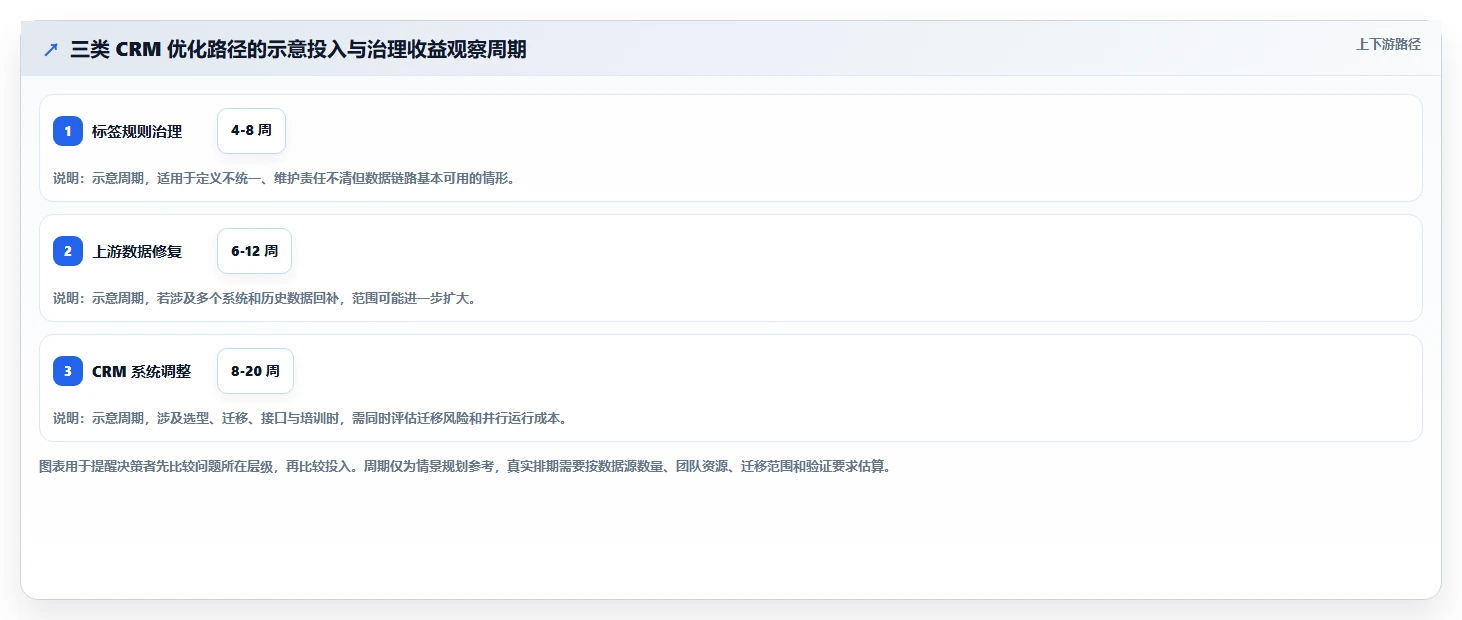Click the chart title 三类 CRM 优化路径的示意投入与治理收益观察周期
Viewport: 1462px width, 620px height.
[x=298, y=50]
